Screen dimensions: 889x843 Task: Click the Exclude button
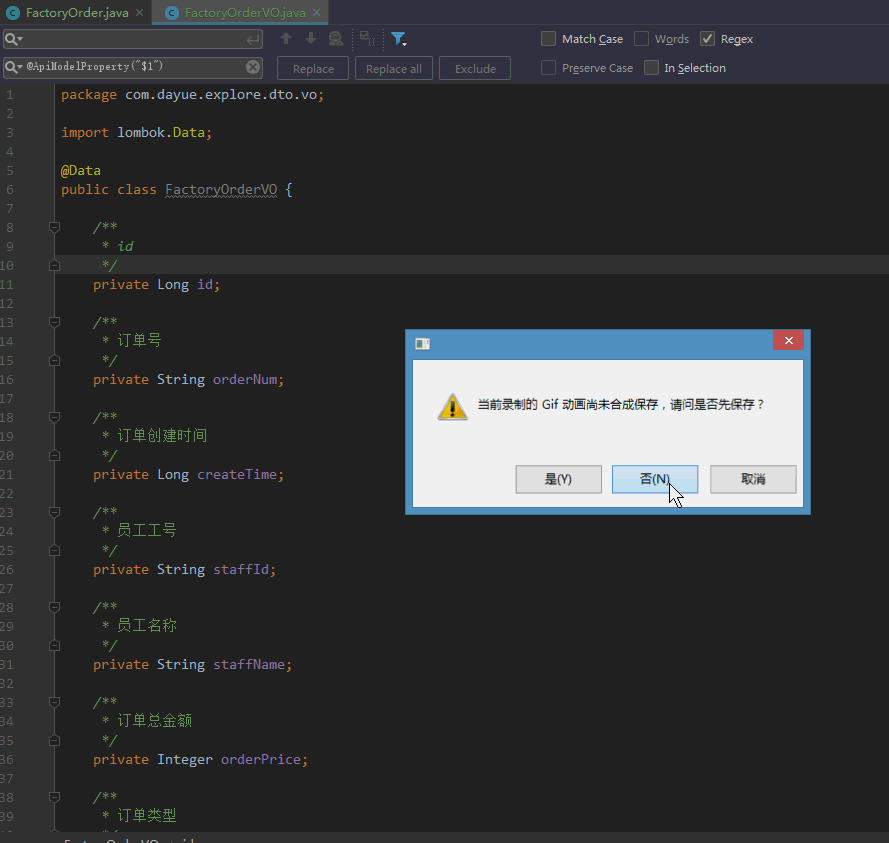tap(474, 67)
